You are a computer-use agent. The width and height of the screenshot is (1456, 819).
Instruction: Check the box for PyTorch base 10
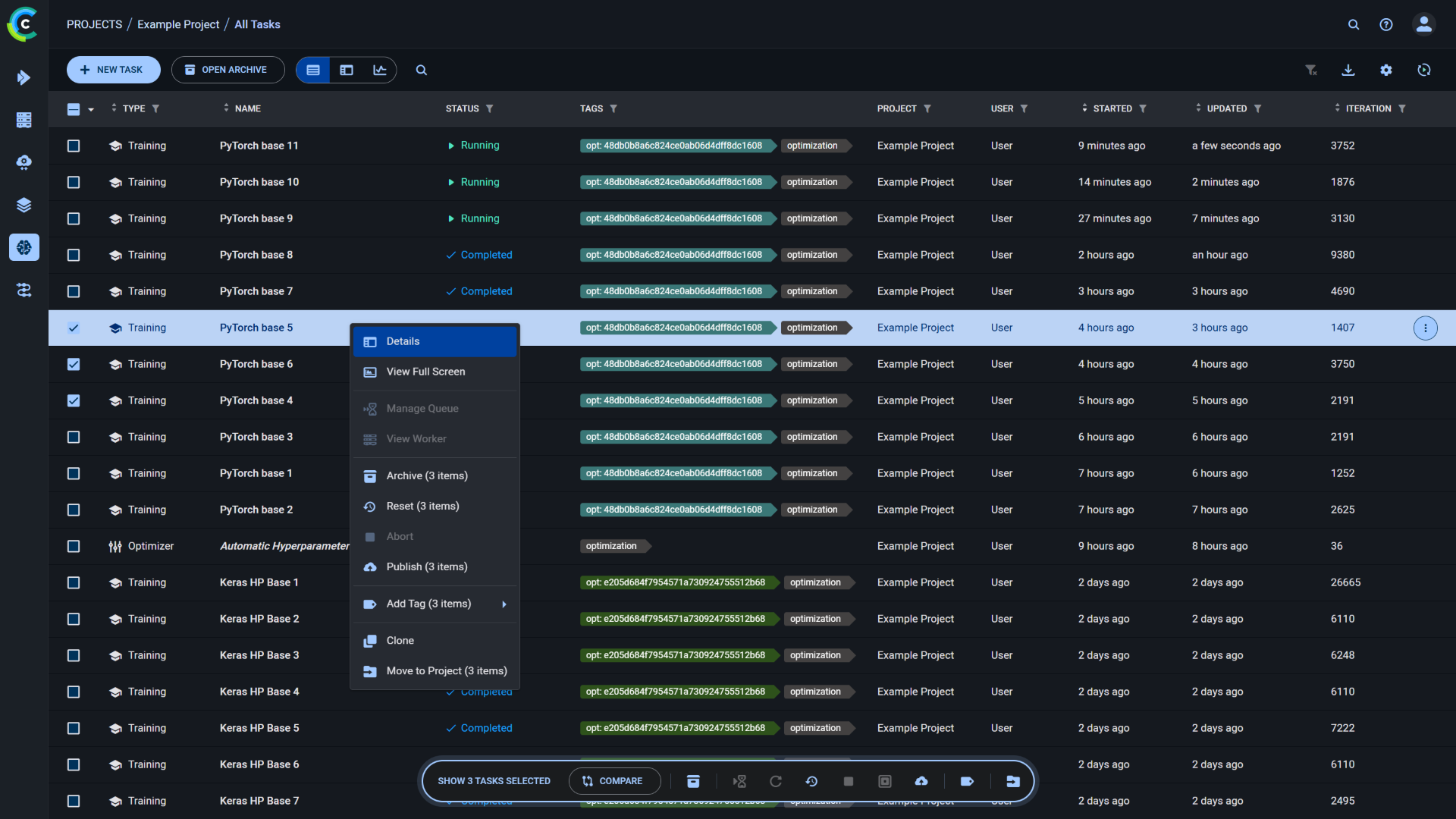(x=74, y=182)
